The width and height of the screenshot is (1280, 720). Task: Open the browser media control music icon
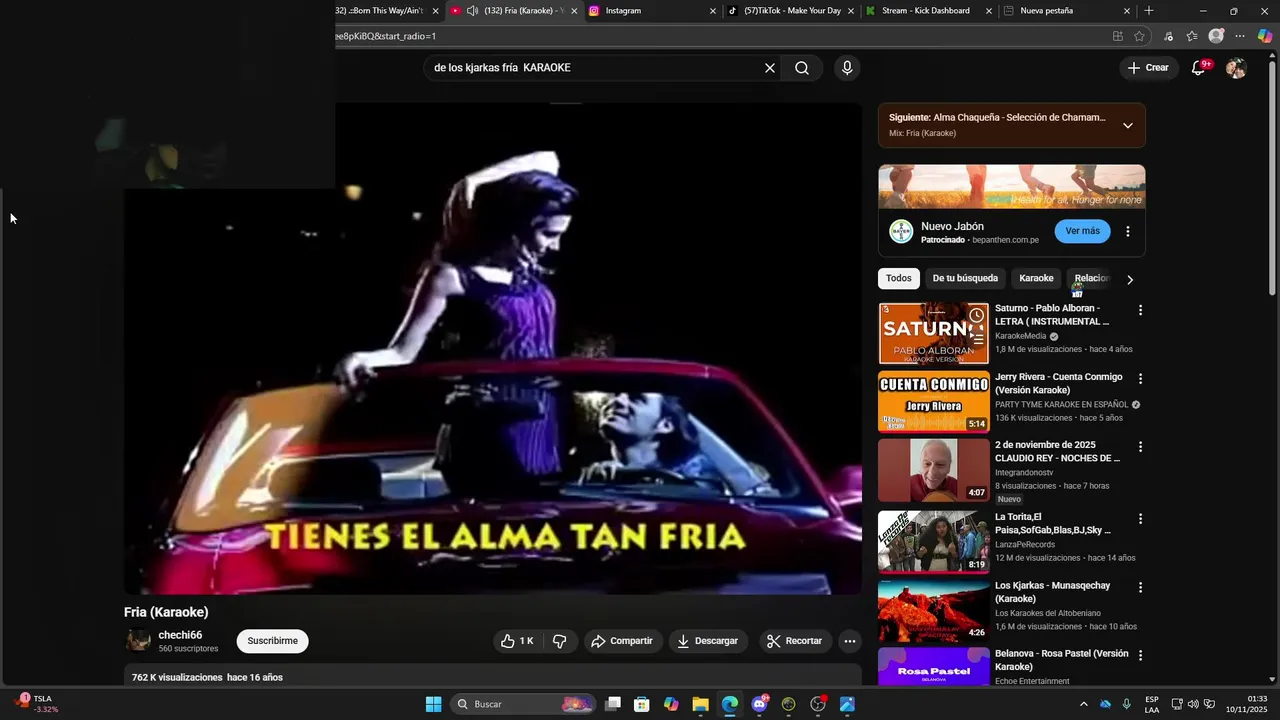click(1168, 36)
